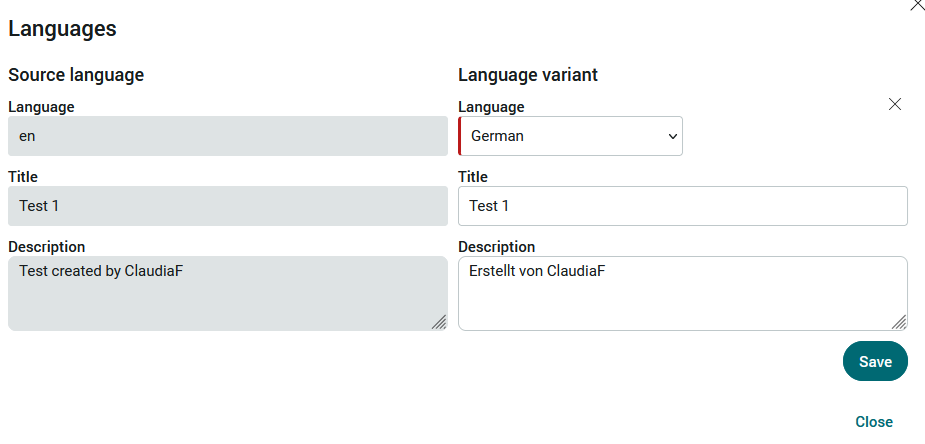Viewport: 925px width, 444px height.
Task: Click the Description label in the Source language section
Action: pos(47,246)
